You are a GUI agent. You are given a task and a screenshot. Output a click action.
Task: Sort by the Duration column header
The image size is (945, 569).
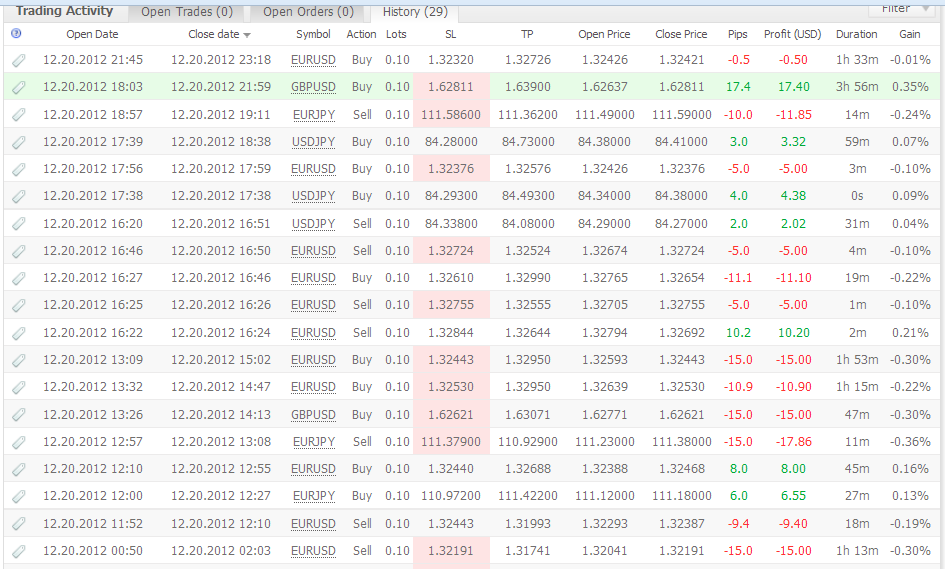coord(856,34)
